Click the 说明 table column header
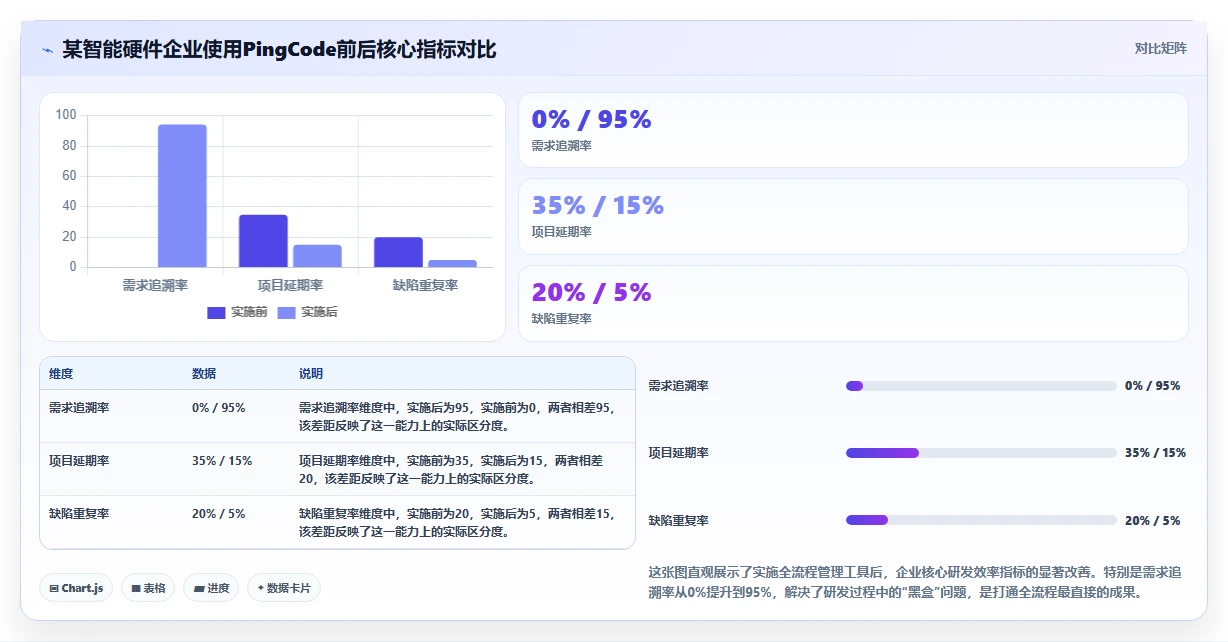Image resolution: width=1228 pixels, height=642 pixels. click(x=311, y=374)
